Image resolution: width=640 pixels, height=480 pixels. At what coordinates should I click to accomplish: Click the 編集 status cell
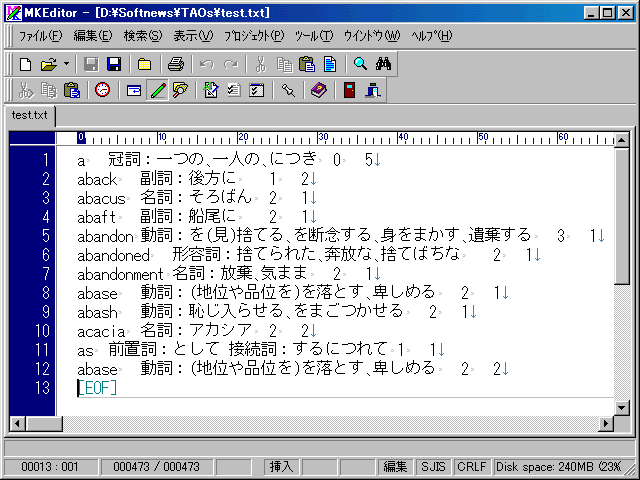click(x=395, y=467)
